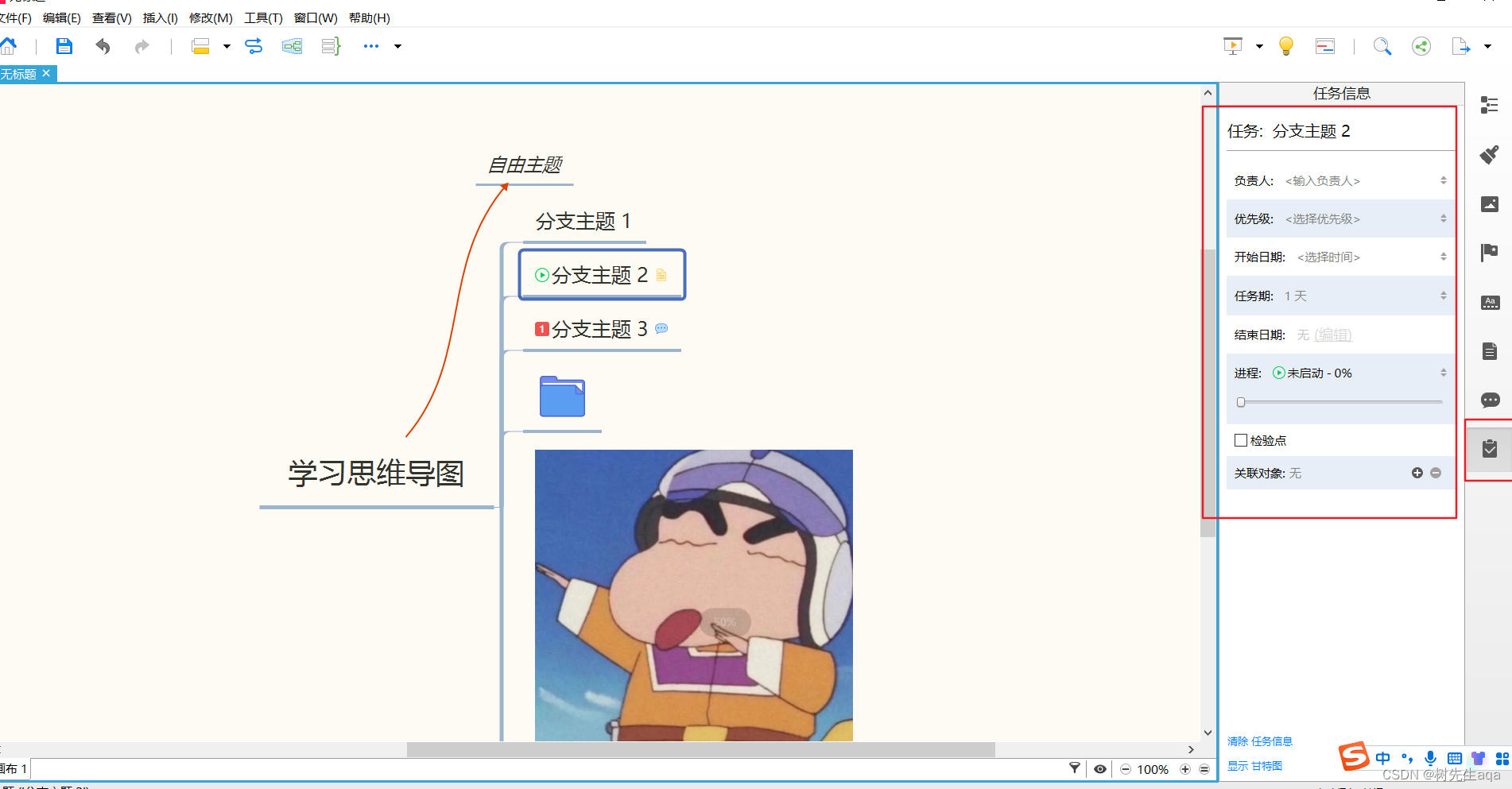
Task: Expand the export dropdown arrow
Action: click(x=1487, y=46)
